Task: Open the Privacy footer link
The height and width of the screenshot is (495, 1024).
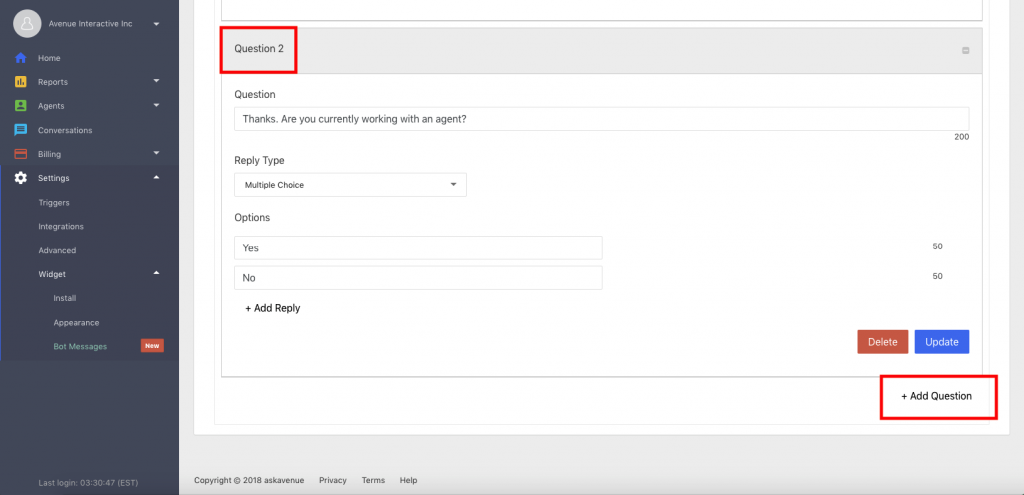Action: (332, 481)
